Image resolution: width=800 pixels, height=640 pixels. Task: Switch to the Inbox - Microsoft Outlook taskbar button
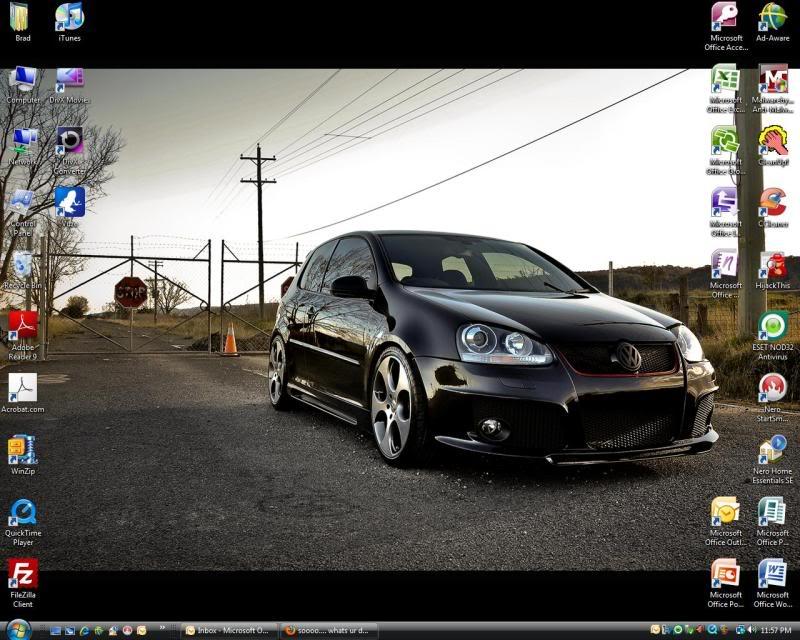(229, 631)
